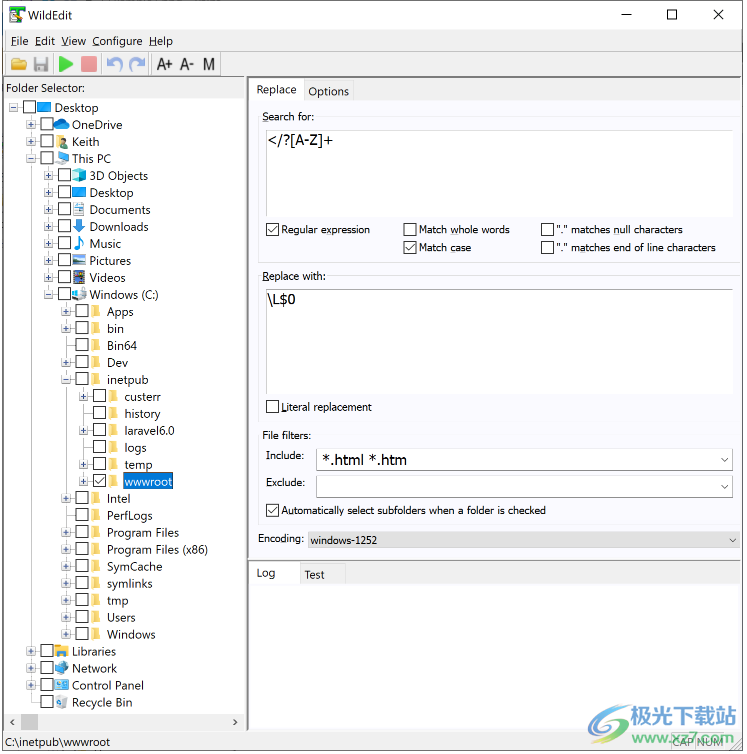Open the Encoding windows-1252 dropdown

(731, 540)
